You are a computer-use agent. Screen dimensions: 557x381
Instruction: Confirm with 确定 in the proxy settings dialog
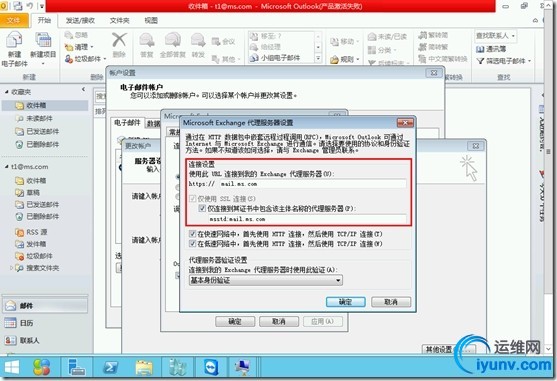click(x=345, y=302)
